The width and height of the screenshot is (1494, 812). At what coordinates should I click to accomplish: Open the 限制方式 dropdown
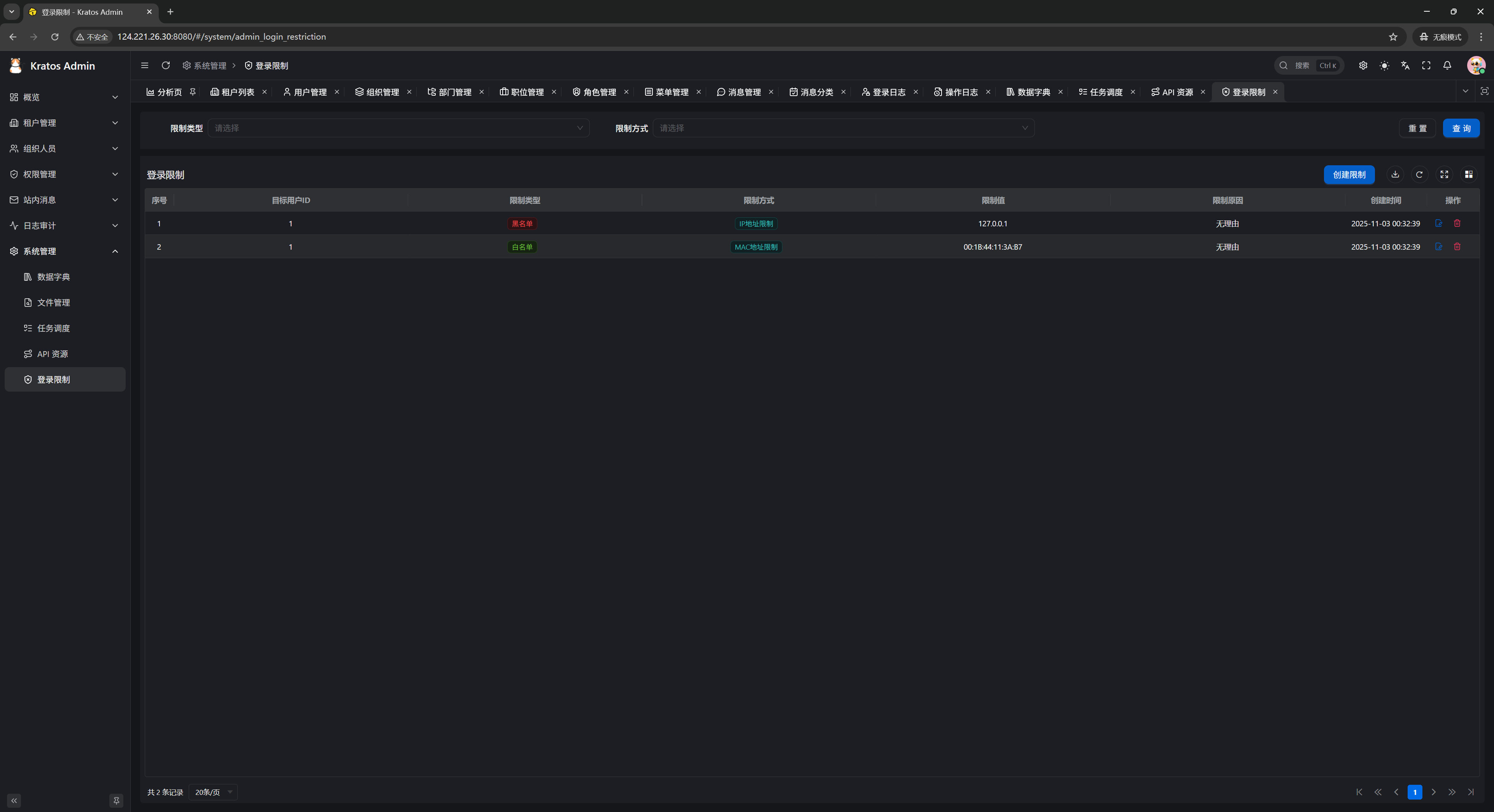click(843, 128)
